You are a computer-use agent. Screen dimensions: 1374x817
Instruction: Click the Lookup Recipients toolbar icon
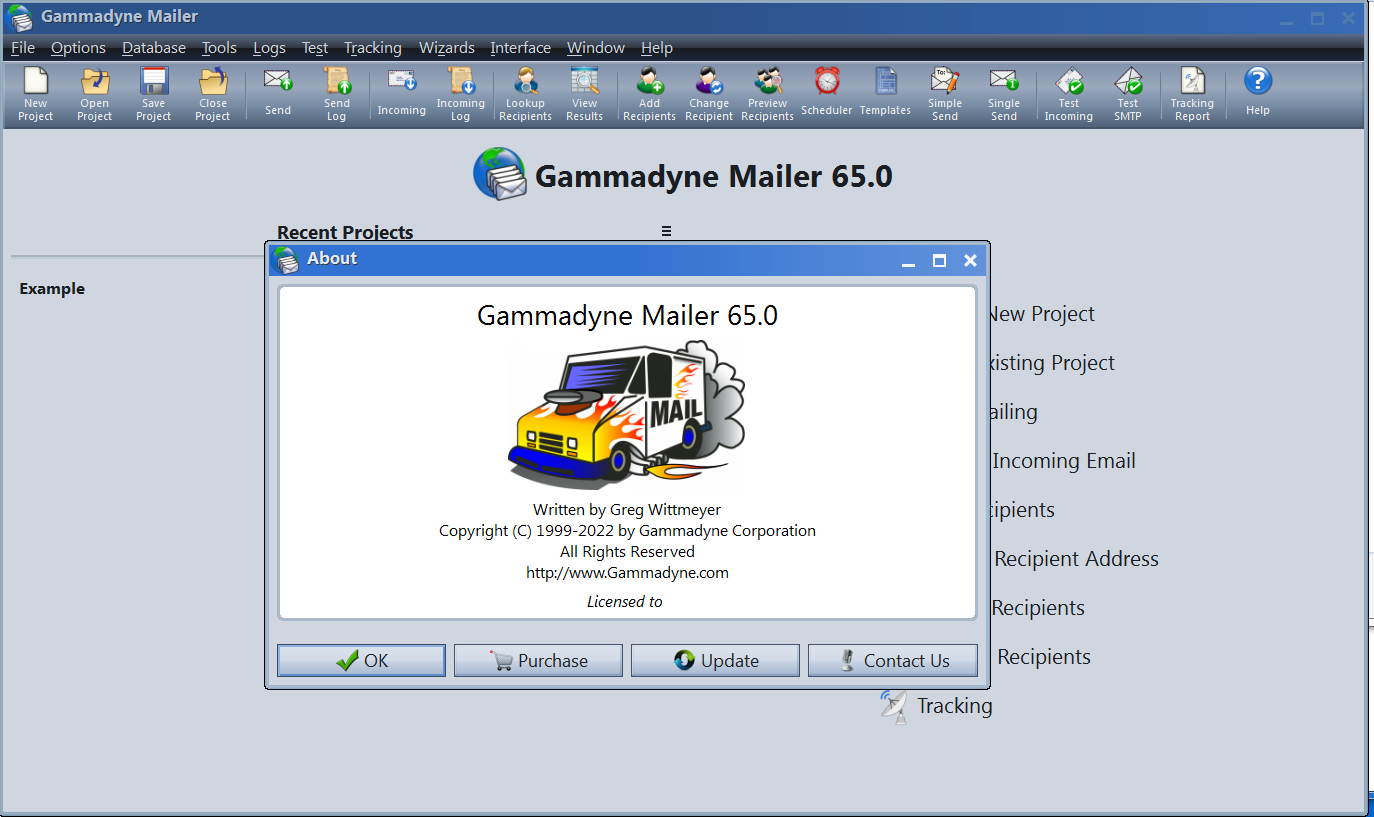pyautogui.click(x=525, y=94)
